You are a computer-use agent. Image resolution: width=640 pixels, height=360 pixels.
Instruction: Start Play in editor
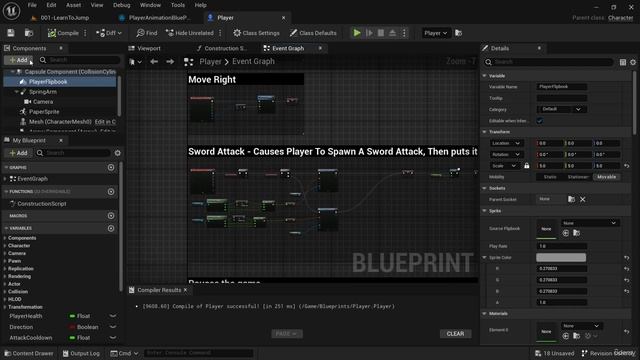pyautogui.click(x=357, y=33)
